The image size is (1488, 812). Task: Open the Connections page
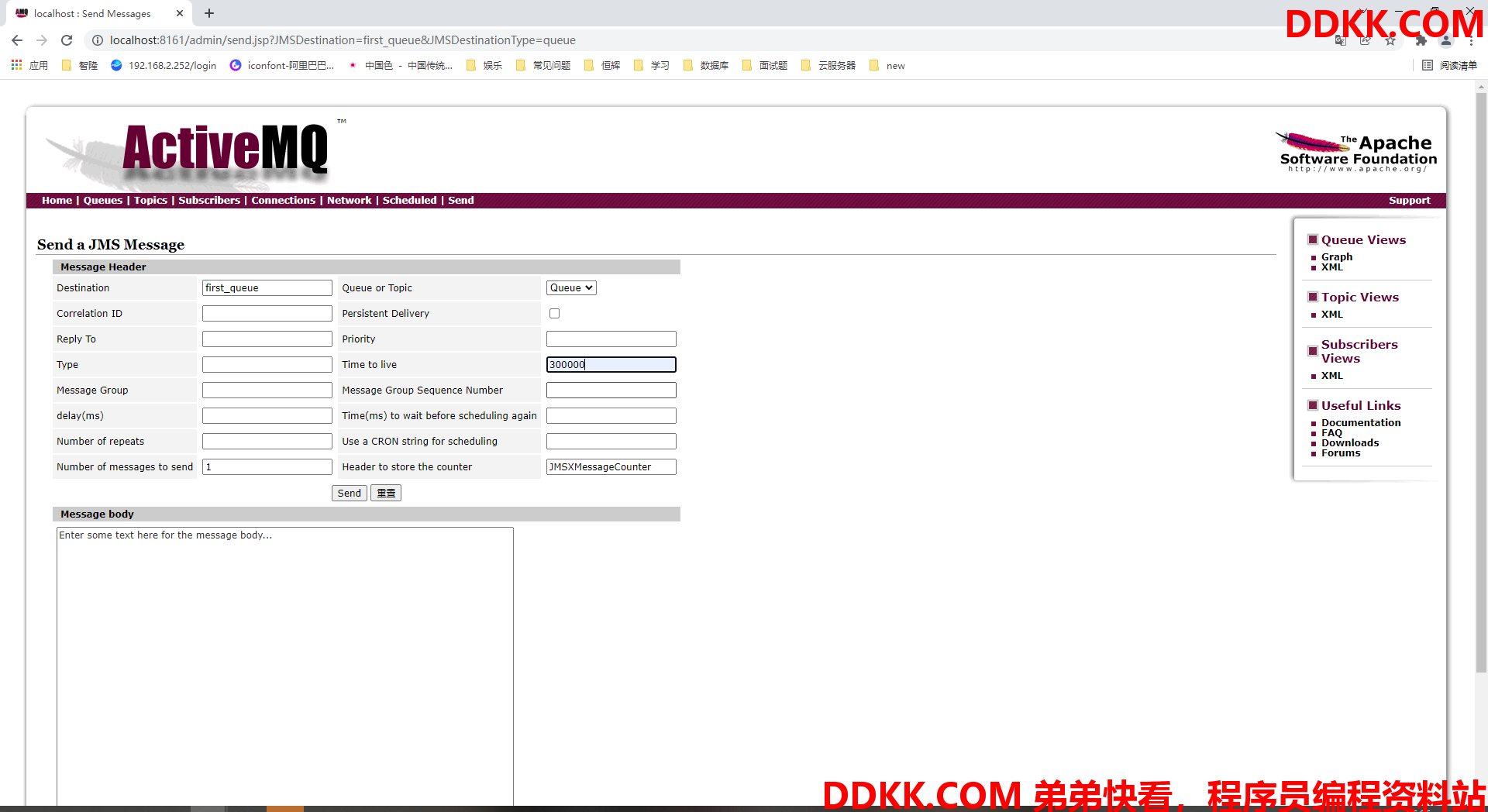point(283,200)
